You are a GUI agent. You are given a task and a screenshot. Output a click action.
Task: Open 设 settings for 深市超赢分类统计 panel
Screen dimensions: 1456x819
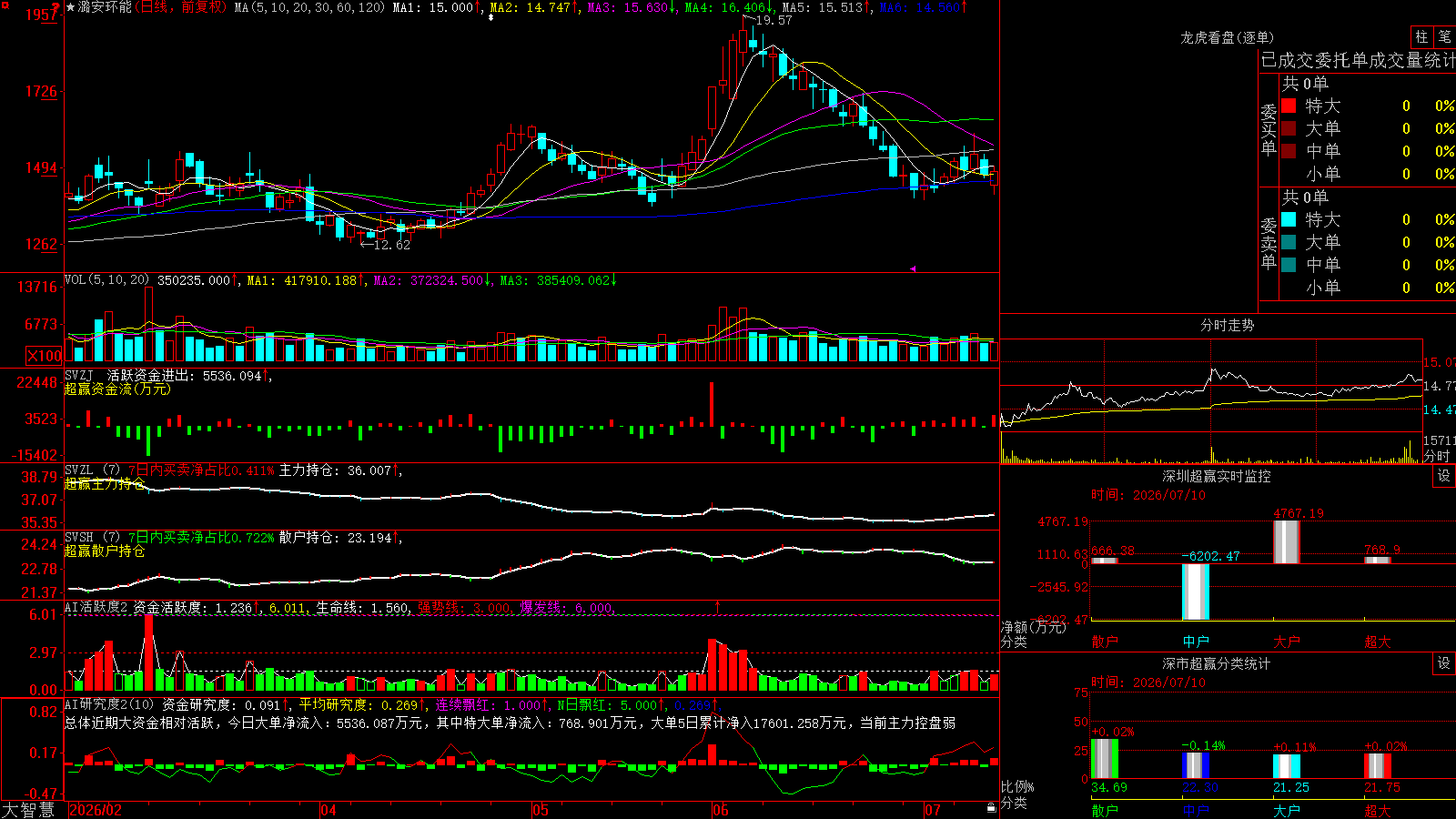point(1444,663)
